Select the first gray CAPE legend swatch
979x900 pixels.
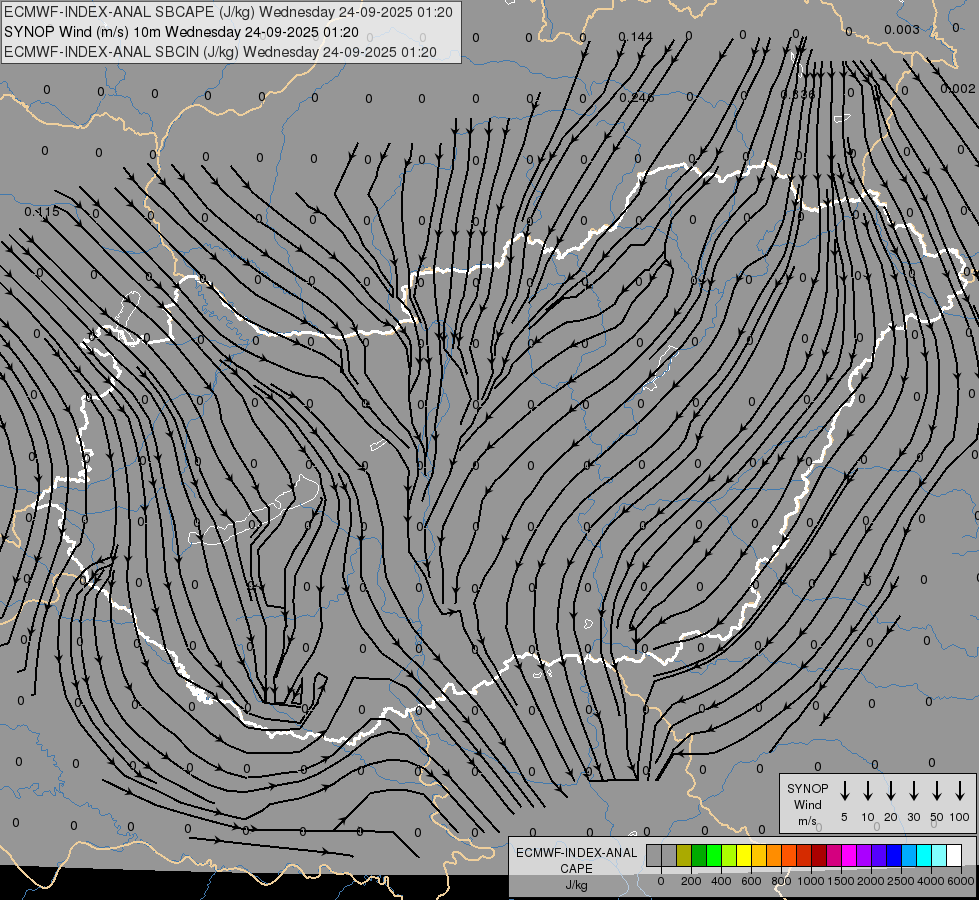pos(654,855)
